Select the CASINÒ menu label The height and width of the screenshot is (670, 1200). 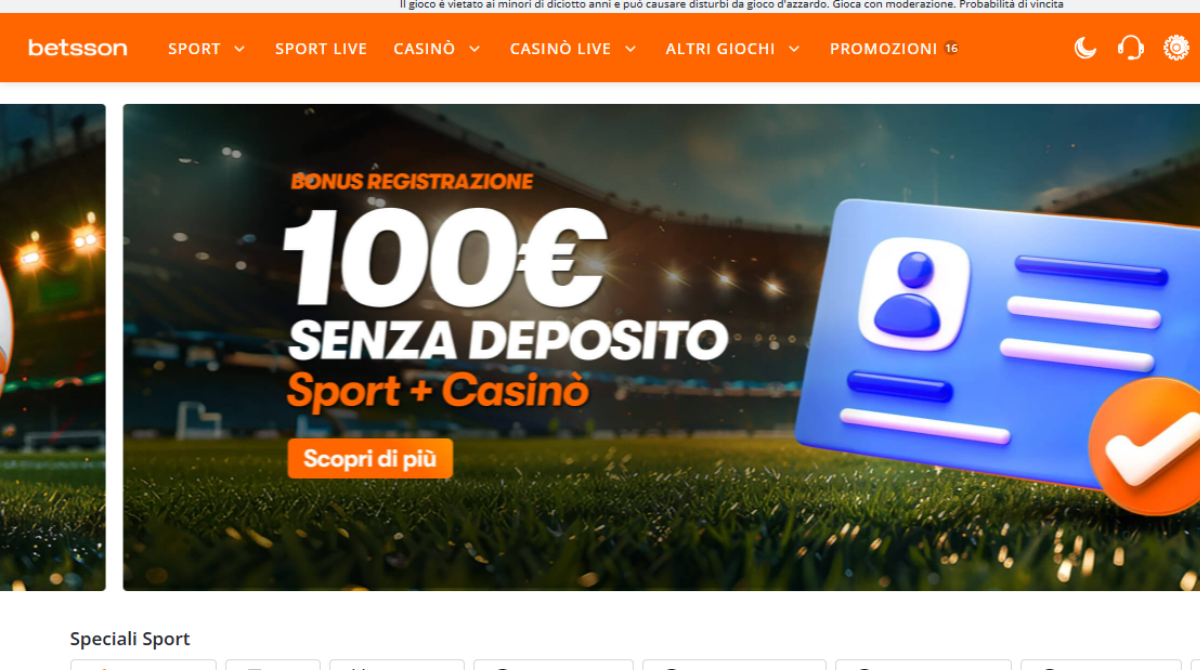(424, 48)
